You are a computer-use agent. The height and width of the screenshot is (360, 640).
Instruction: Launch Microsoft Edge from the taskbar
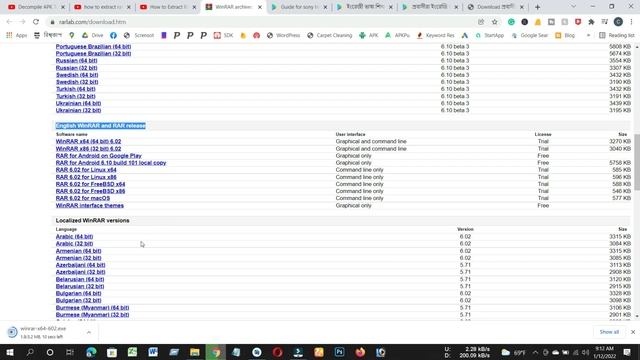[91, 352]
